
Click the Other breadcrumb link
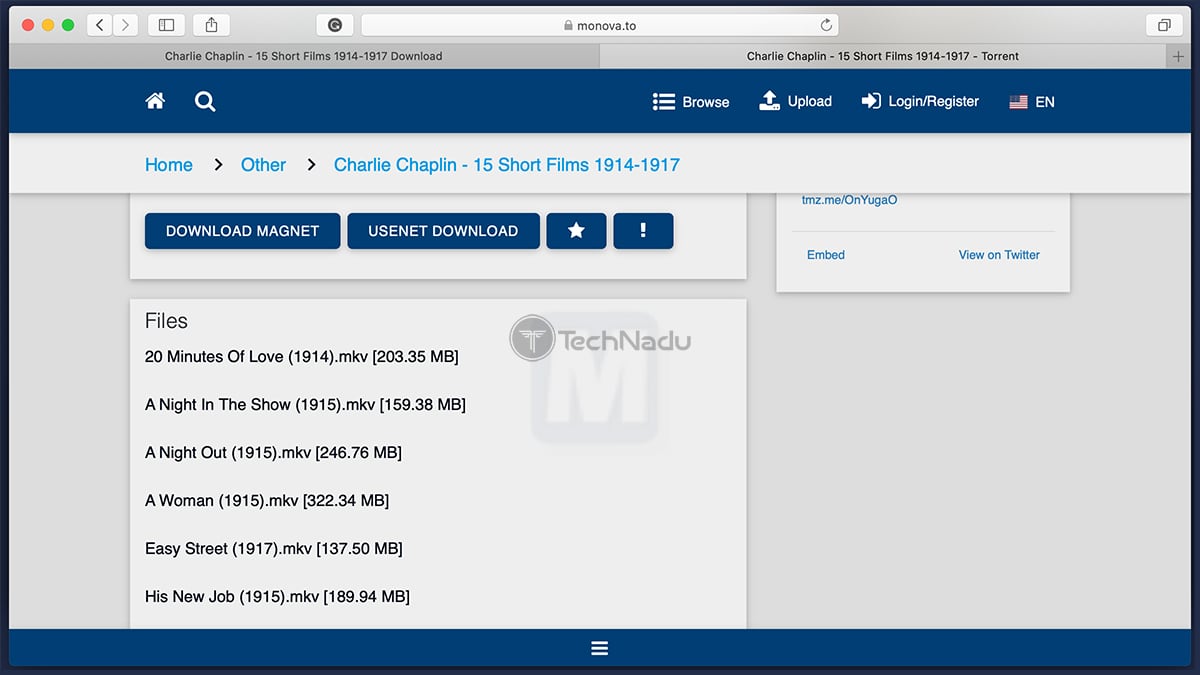click(263, 165)
